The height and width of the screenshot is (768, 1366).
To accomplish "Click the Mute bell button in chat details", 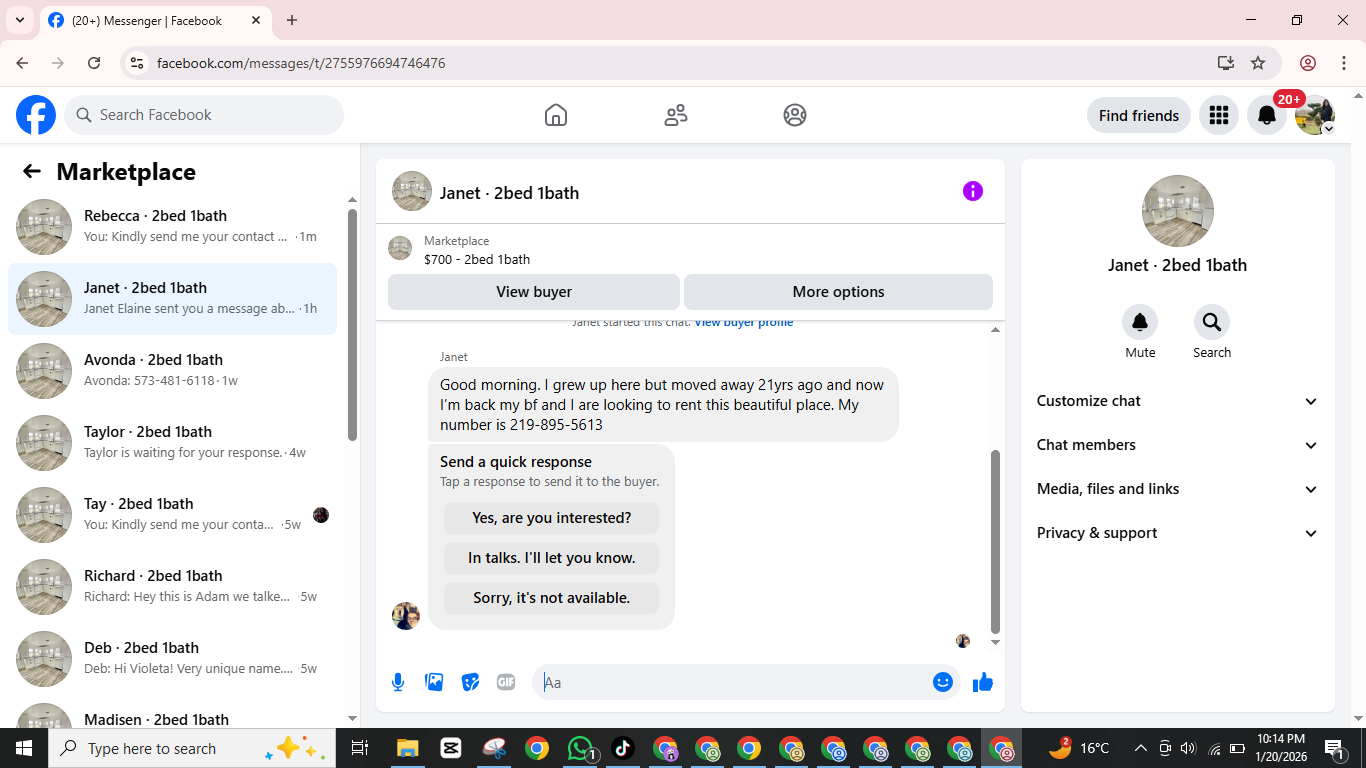I will (1140, 322).
